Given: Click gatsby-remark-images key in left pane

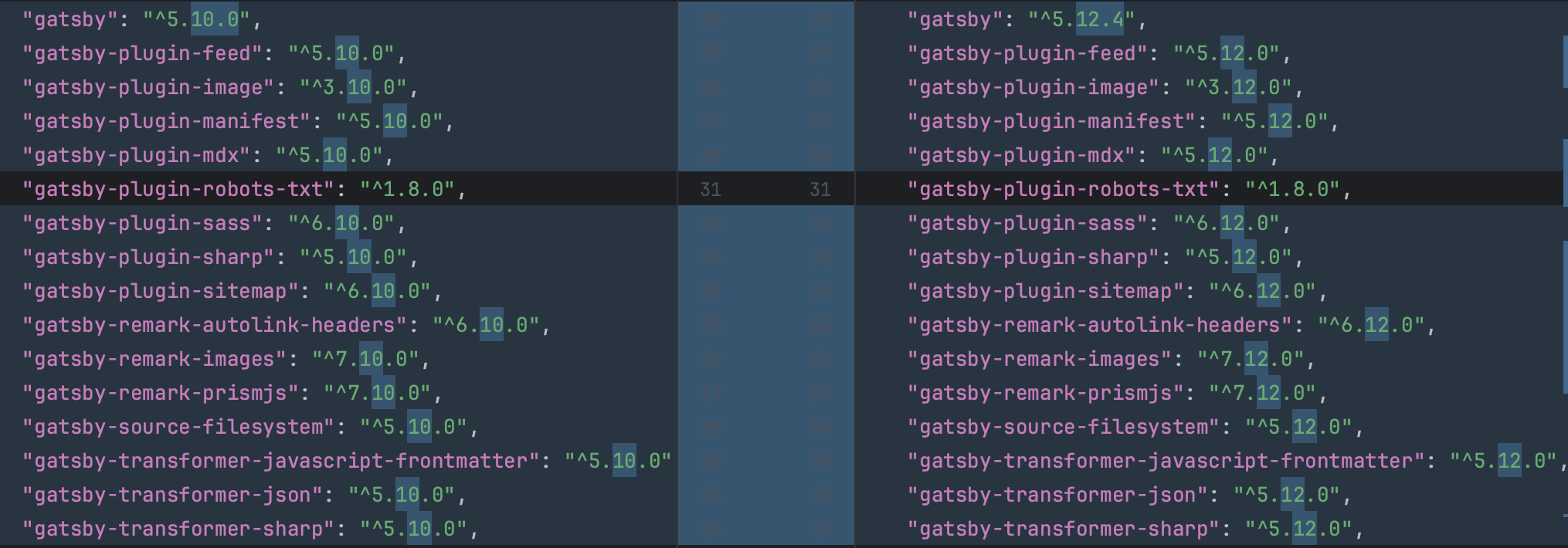Looking at the screenshot, I should pyautogui.click(x=154, y=359).
